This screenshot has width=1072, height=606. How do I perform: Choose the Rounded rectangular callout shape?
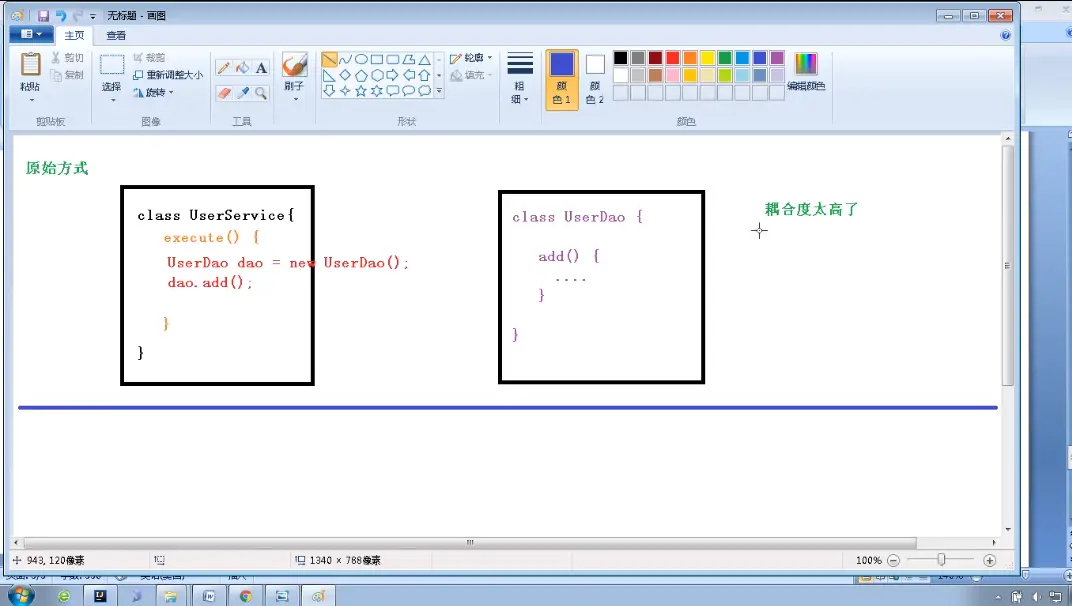pos(392,90)
